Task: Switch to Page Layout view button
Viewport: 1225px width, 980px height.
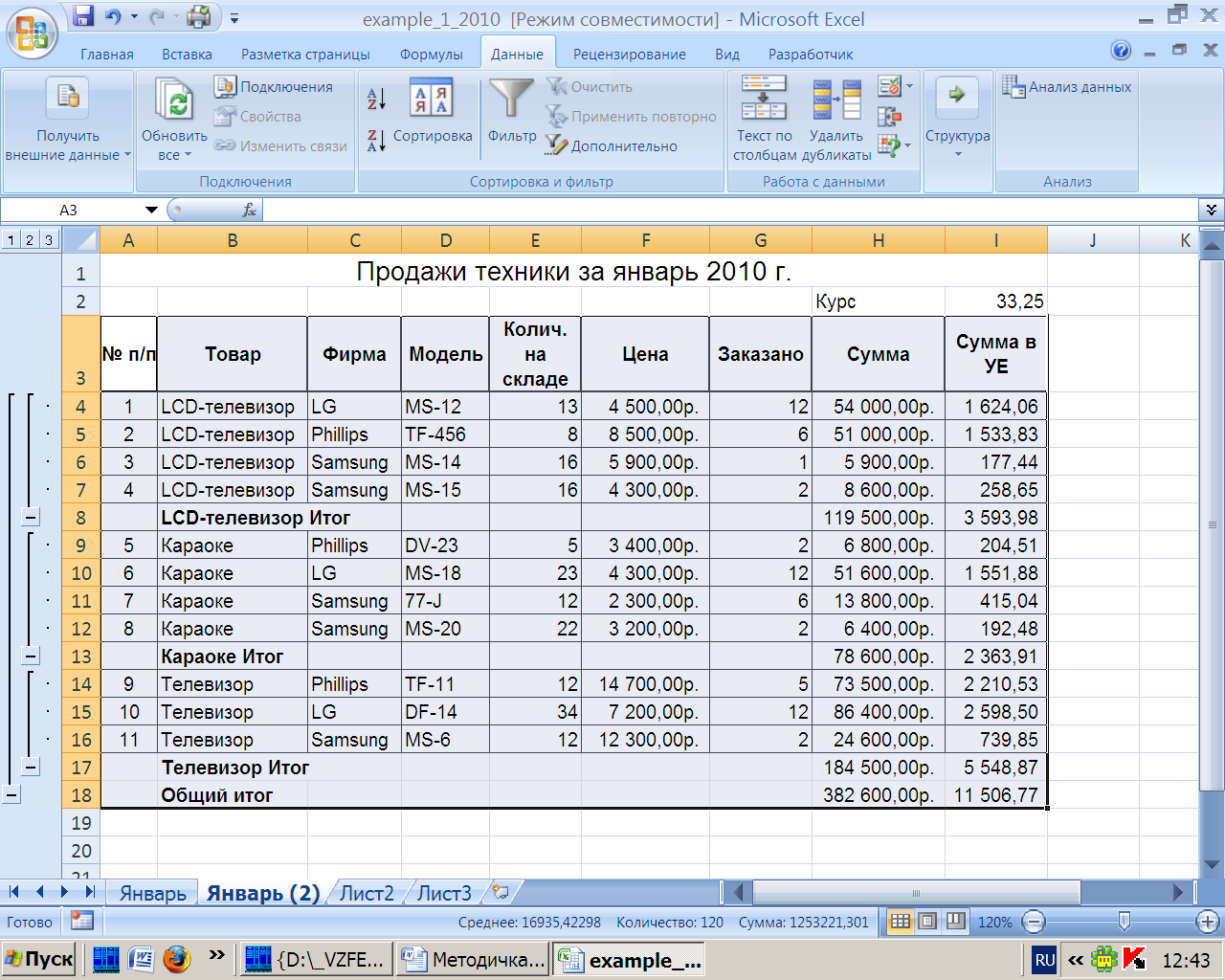Action: click(927, 922)
